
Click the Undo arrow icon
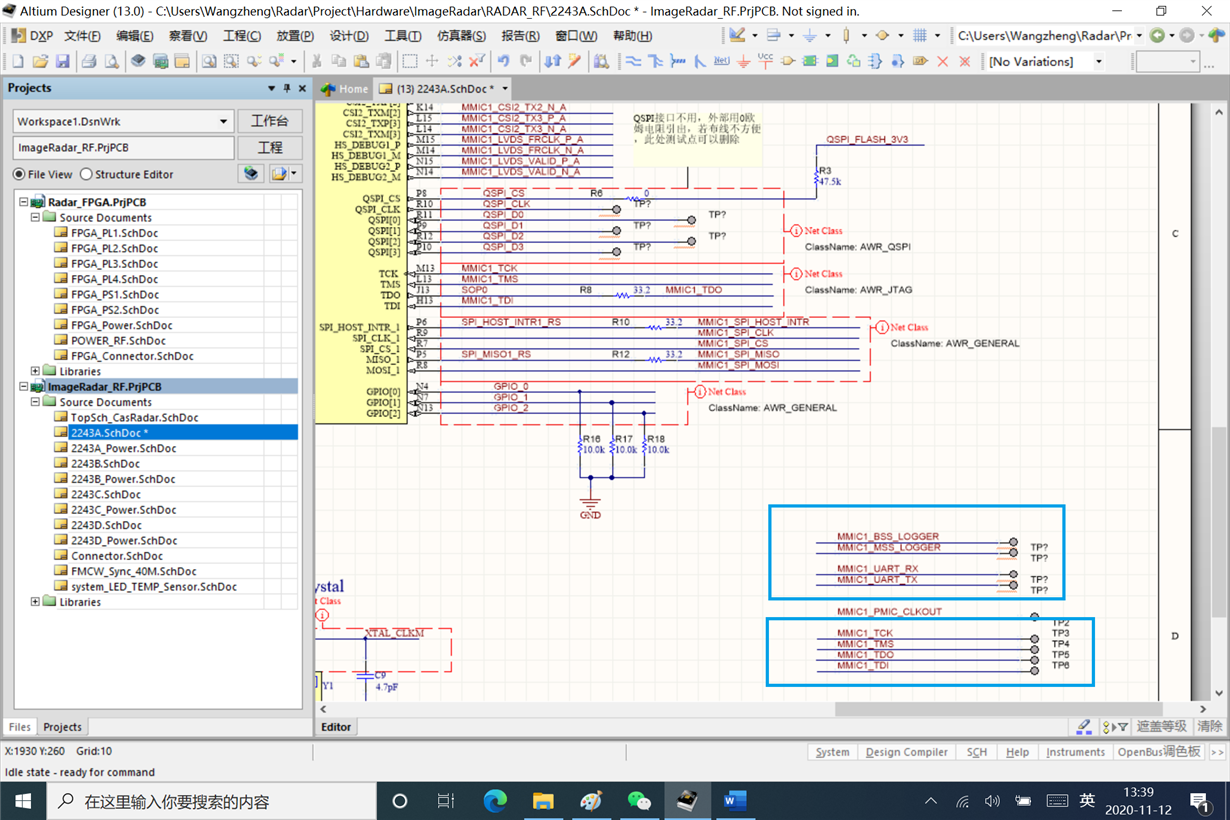pyautogui.click(x=503, y=62)
